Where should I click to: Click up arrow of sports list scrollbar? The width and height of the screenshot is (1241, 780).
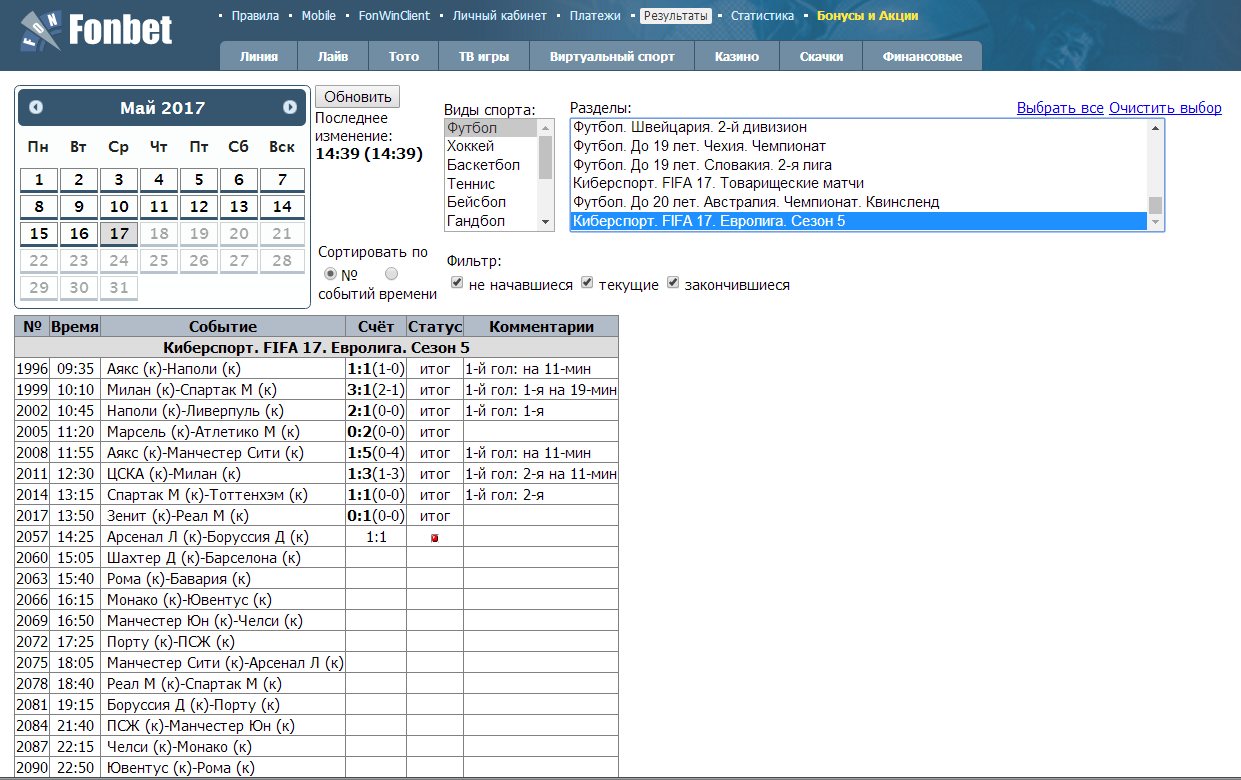[x=546, y=127]
